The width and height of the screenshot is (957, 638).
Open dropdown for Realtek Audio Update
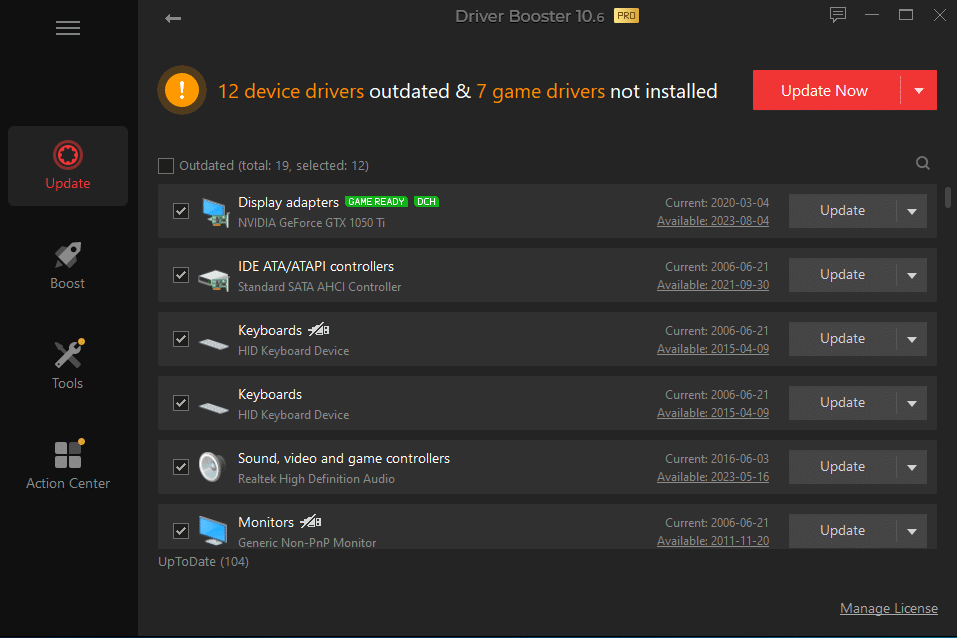pos(912,467)
